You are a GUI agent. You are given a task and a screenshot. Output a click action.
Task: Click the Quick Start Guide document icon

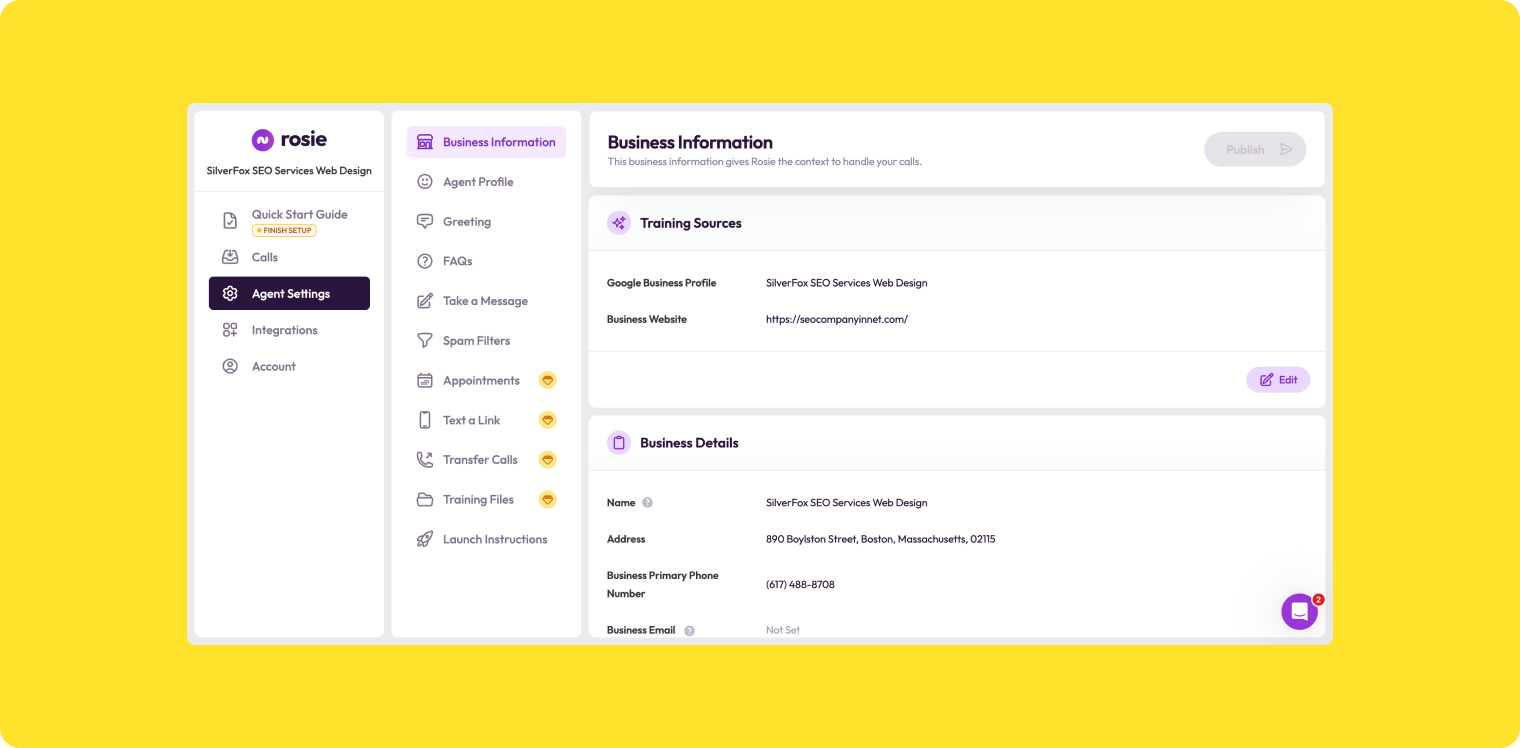230,221
